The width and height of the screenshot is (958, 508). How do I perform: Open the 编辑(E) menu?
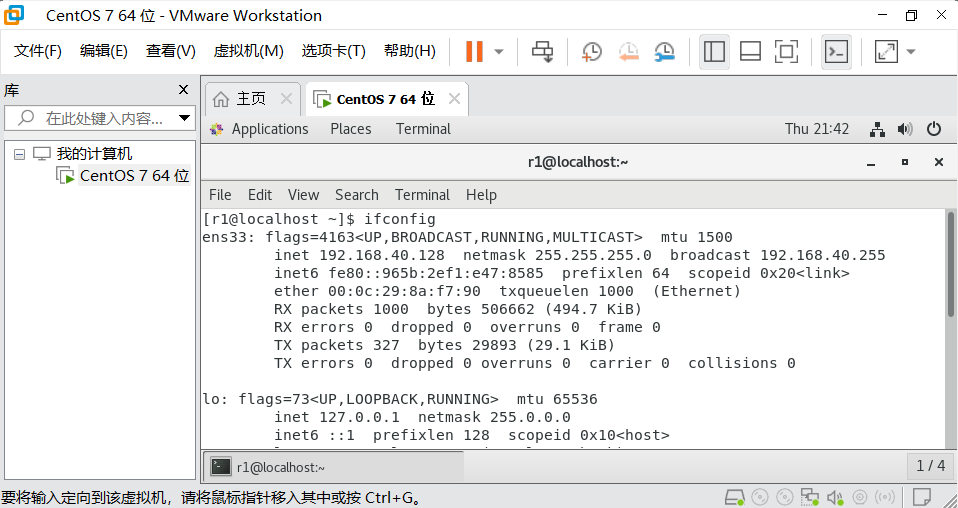point(104,51)
